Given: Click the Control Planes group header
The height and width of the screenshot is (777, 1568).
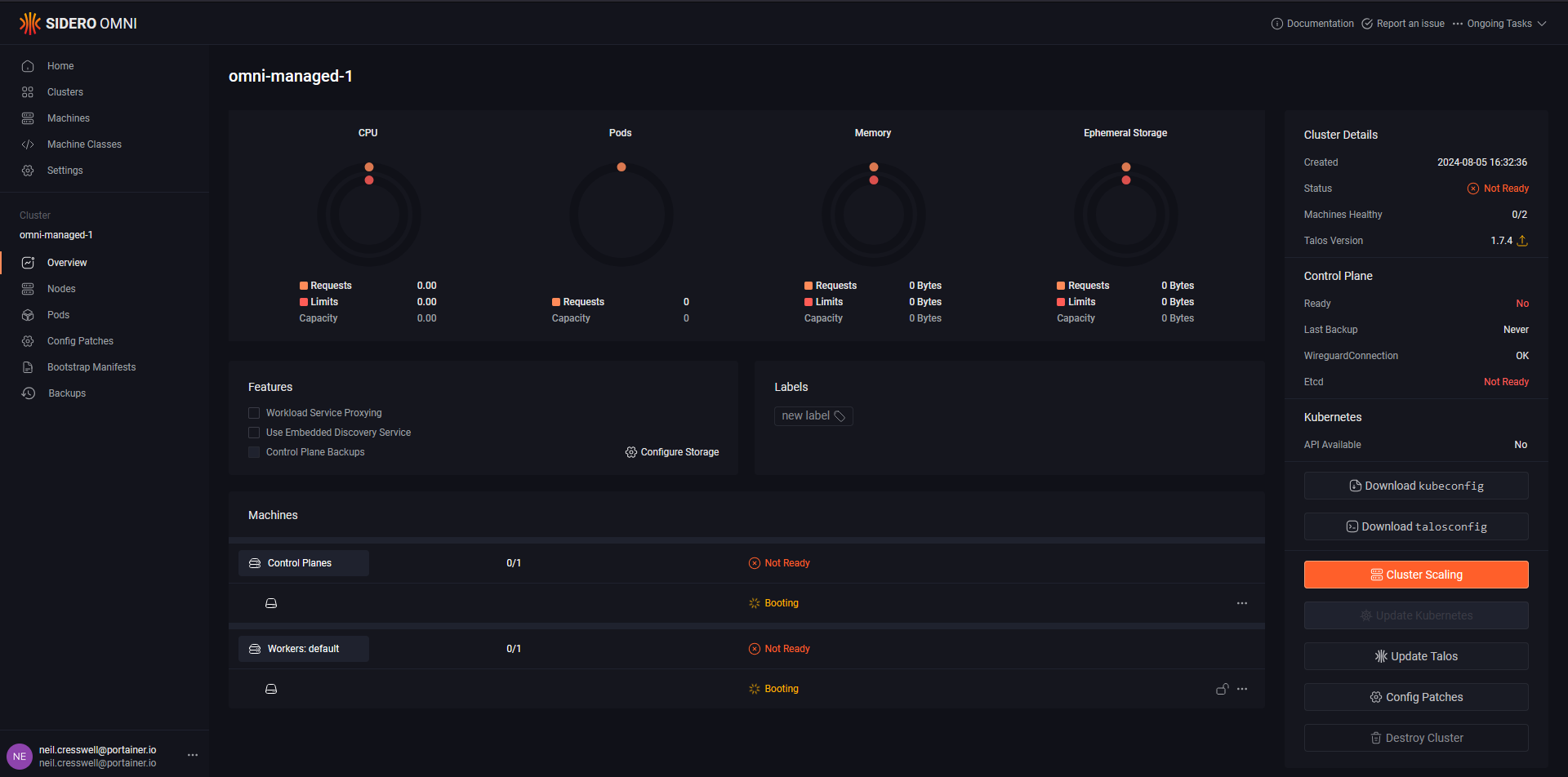Looking at the screenshot, I should coord(304,563).
